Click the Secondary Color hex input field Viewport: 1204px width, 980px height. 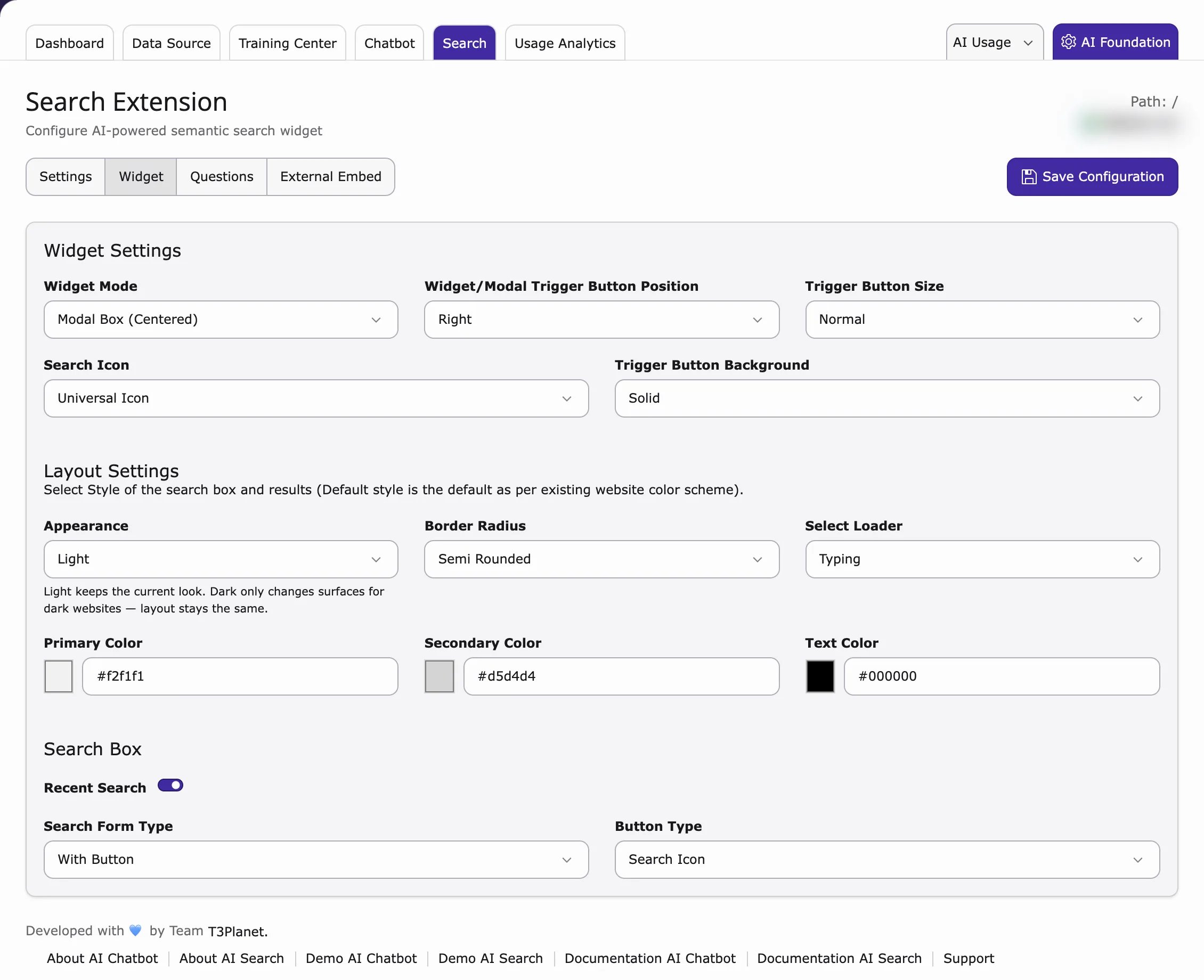[x=621, y=676]
